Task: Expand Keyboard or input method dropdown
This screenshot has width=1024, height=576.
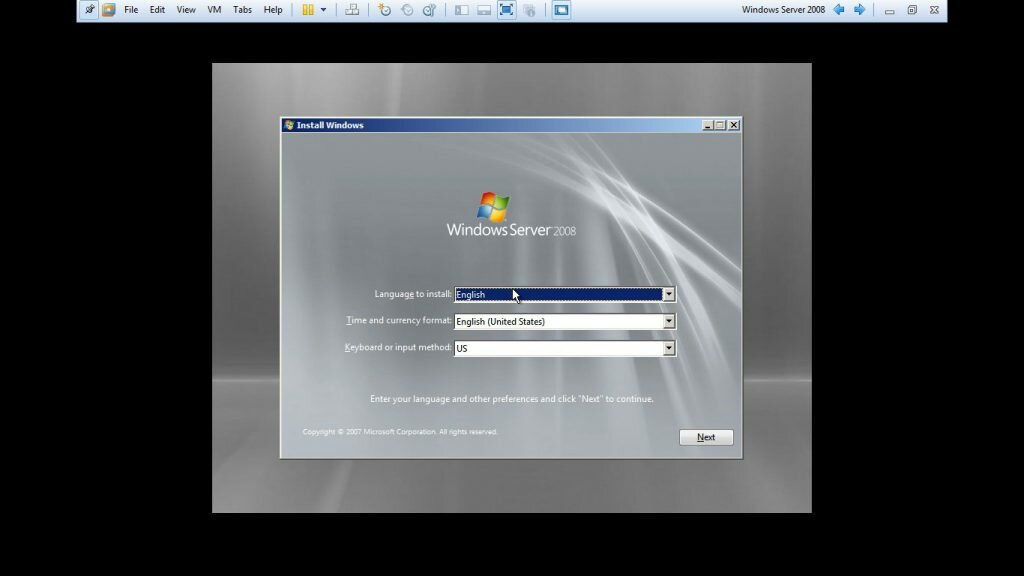Action: 669,348
